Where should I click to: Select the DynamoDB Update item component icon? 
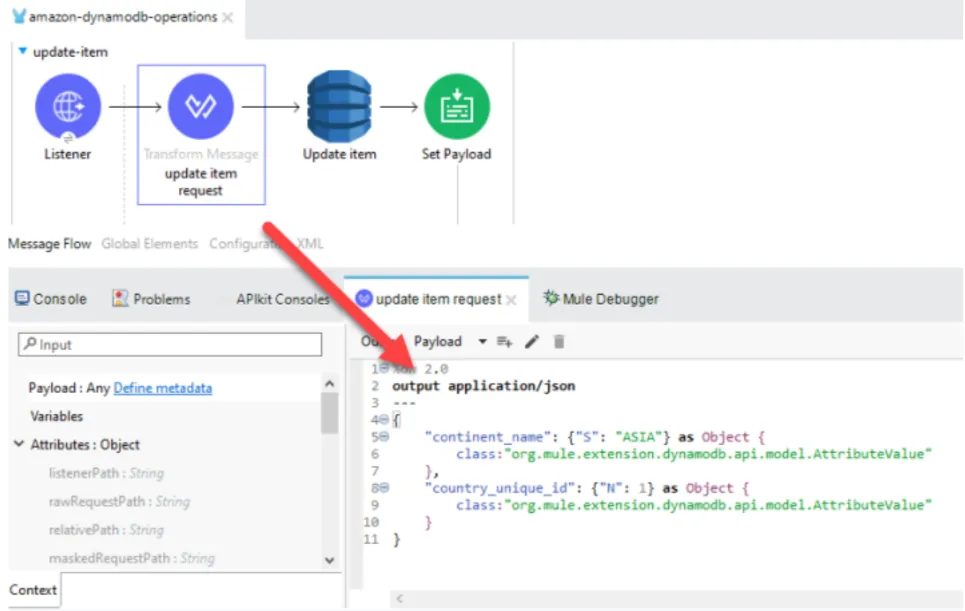[x=339, y=106]
